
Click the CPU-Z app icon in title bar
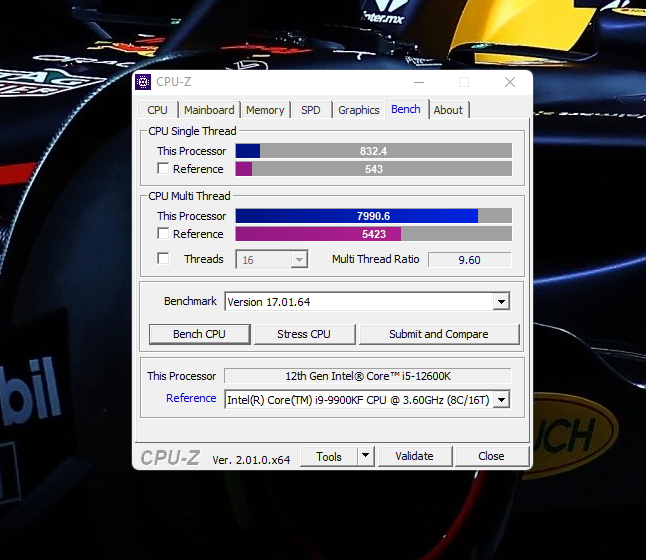click(x=143, y=82)
